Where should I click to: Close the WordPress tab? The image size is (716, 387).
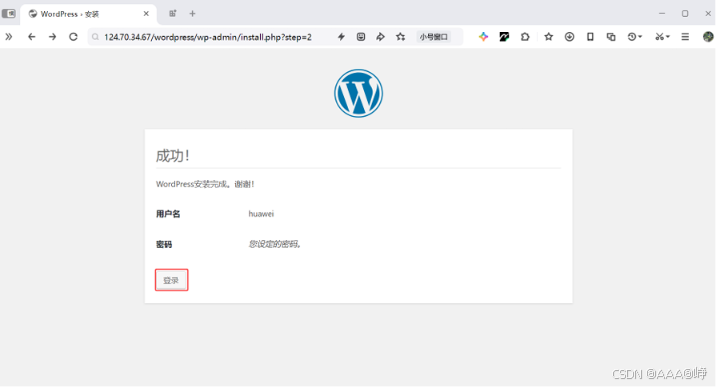(x=146, y=14)
